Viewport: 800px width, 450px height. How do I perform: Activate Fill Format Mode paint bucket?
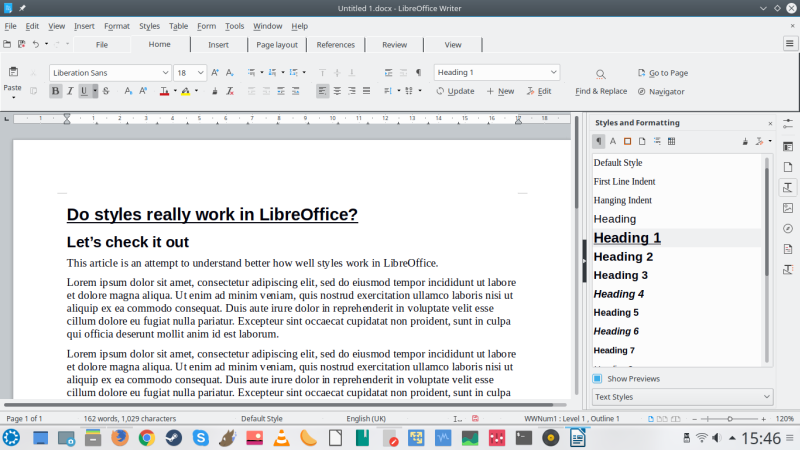coord(745,141)
